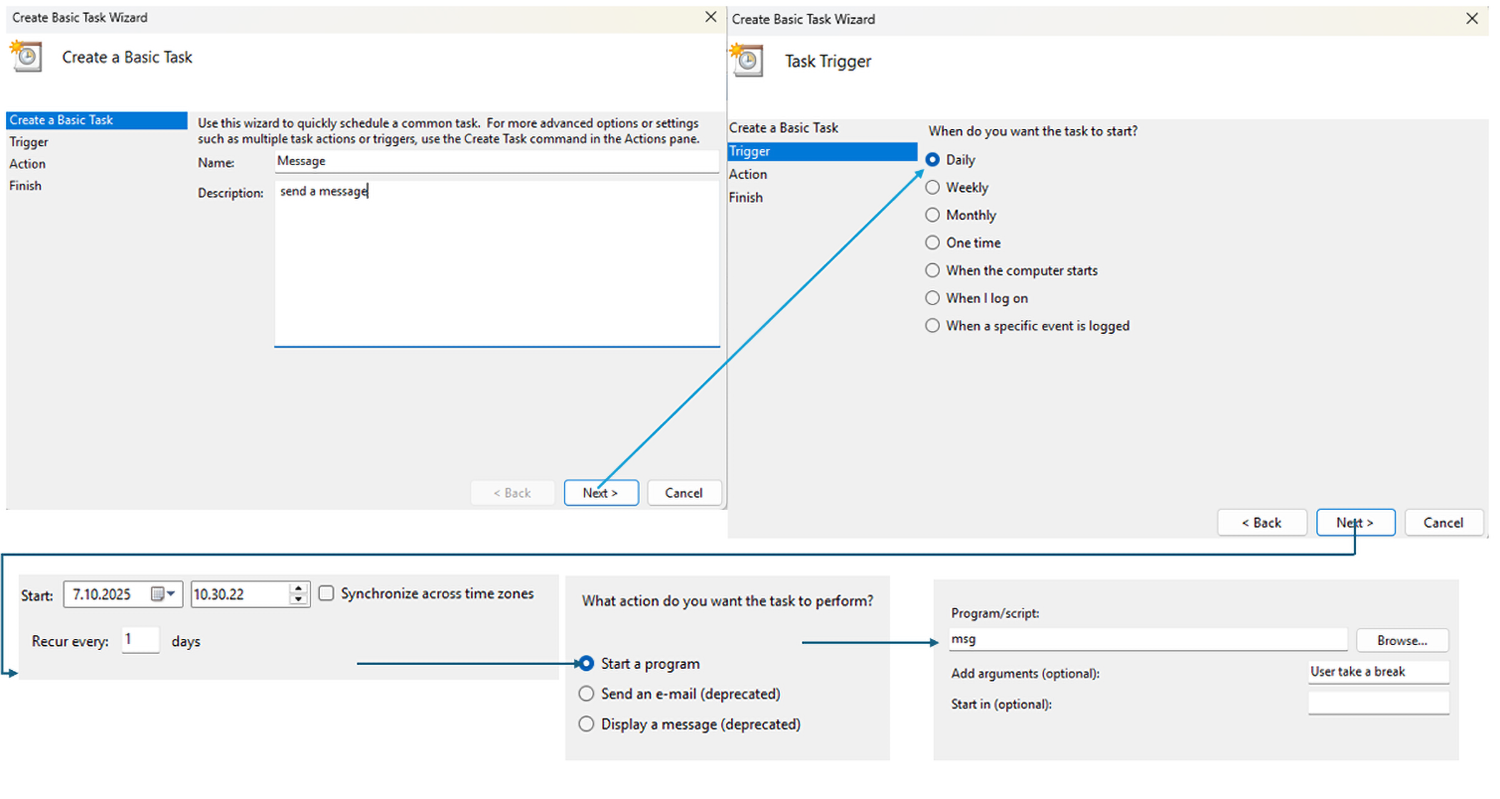Open the Start date calendar dropdown
The image size is (1500, 799).
click(163, 594)
